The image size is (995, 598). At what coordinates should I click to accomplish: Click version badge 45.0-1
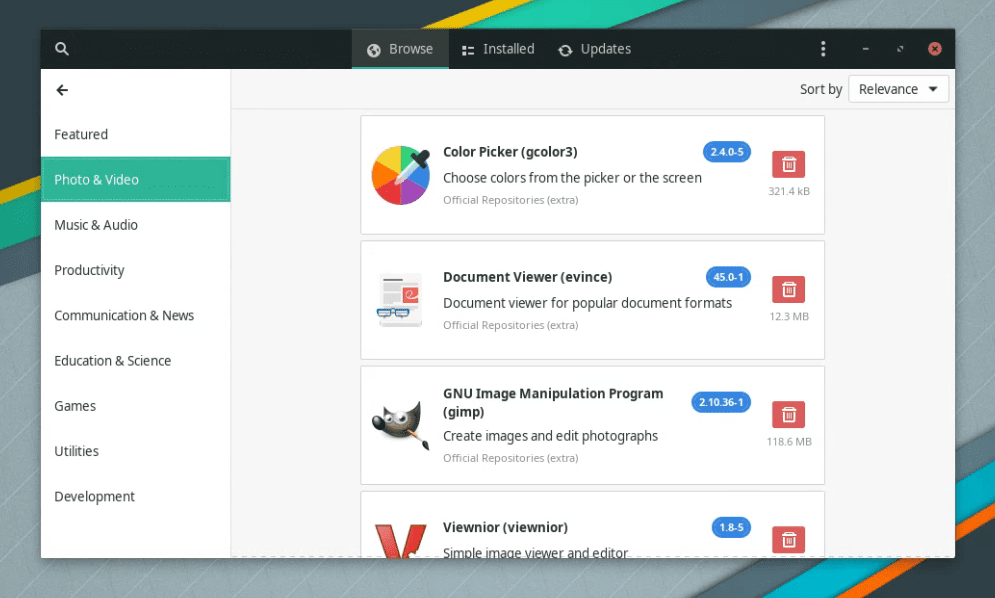pyautogui.click(x=728, y=277)
